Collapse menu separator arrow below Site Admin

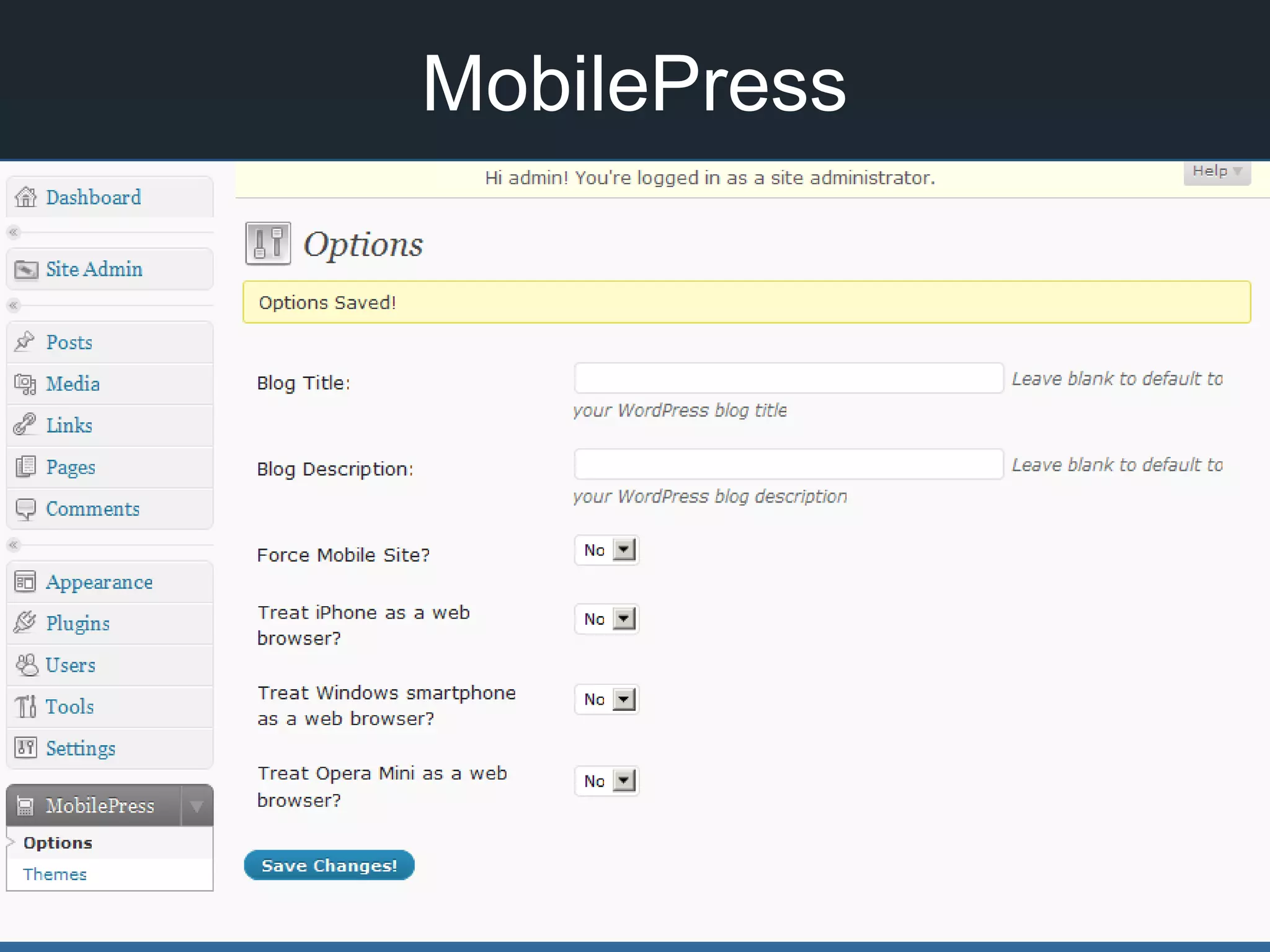14,305
